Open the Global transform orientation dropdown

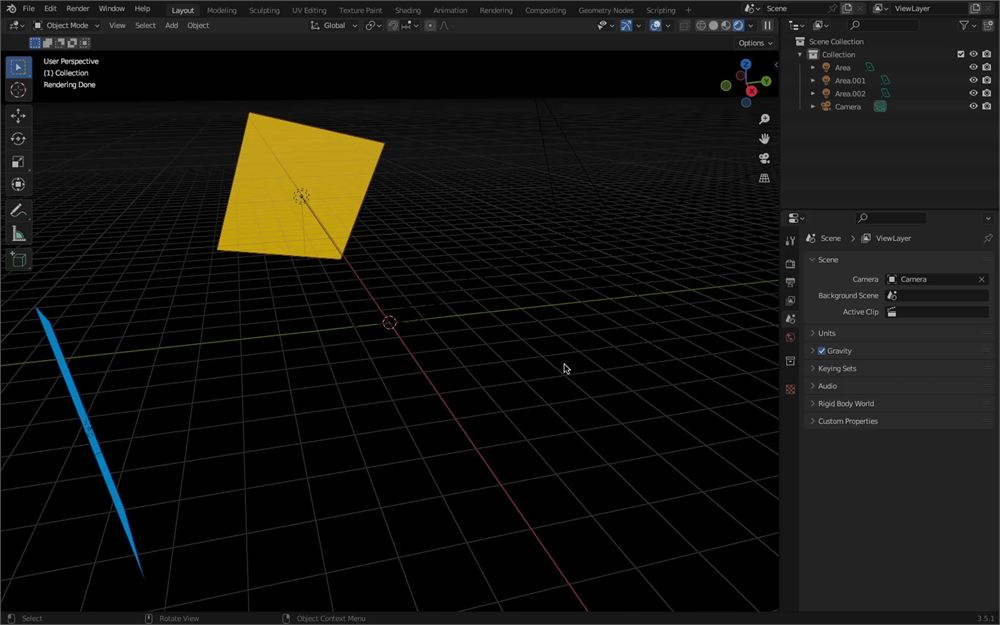pyautogui.click(x=334, y=26)
